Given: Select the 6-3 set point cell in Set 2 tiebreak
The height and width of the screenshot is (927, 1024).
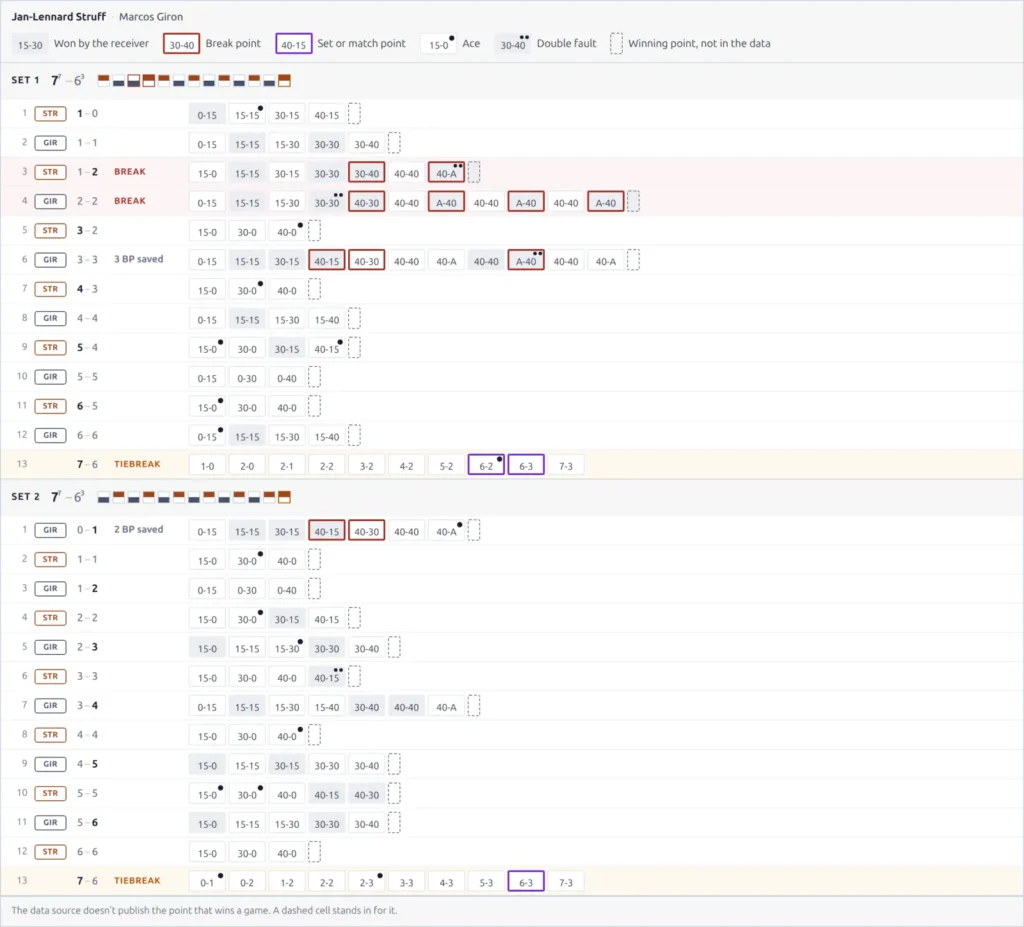Looking at the screenshot, I should pyautogui.click(x=526, y=882).
